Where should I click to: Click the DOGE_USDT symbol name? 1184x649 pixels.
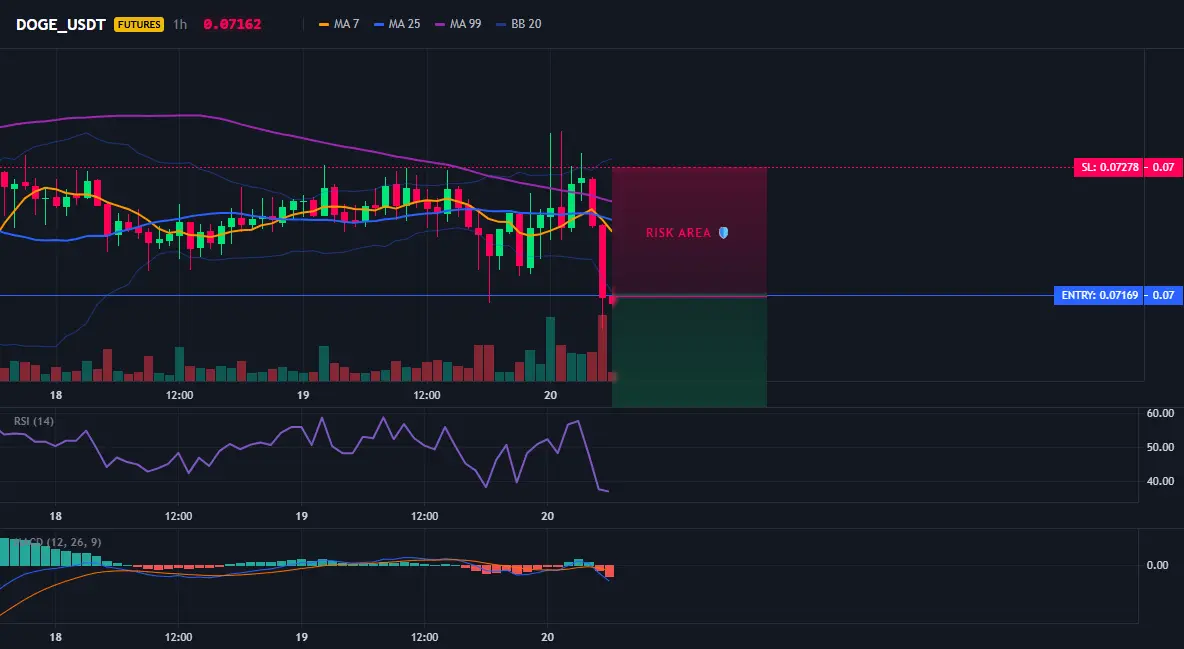(60, 24)
